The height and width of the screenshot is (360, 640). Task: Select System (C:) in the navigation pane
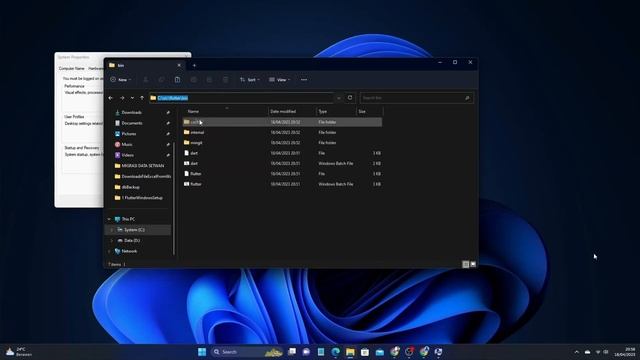click(x=134, y=230)
